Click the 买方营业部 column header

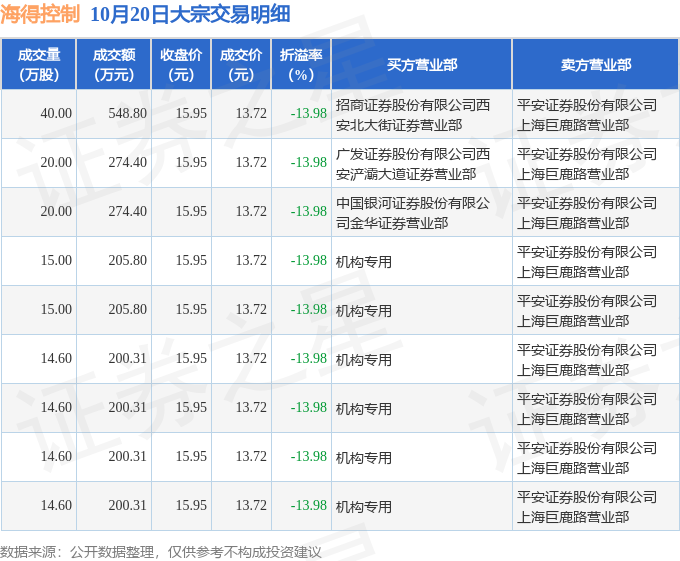click(x=421, y=65)
